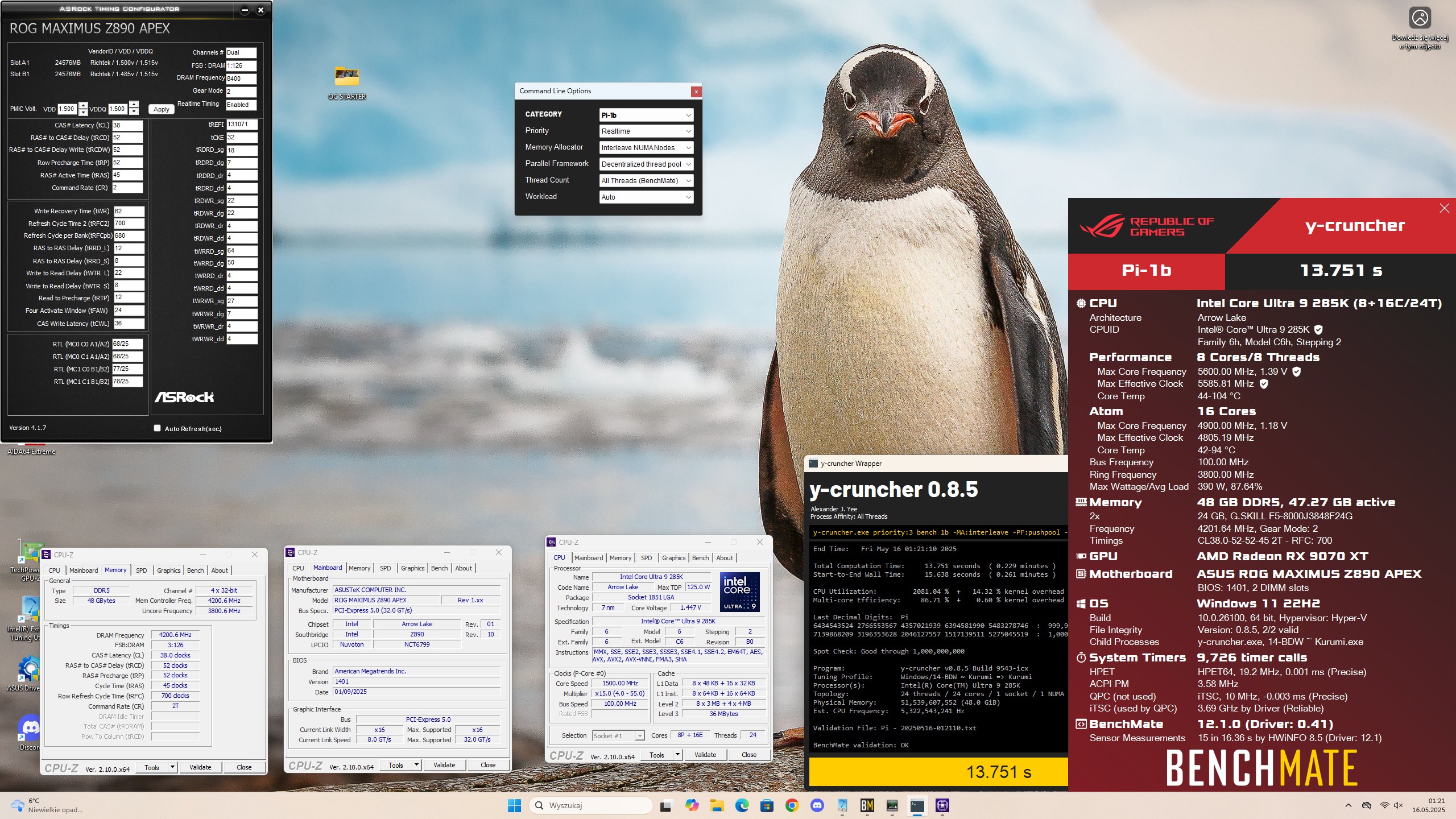Image resolution: width=1456 pixels, height=819 pixels.
Task: Switch to SPD tab in CPU-Z Memory window
Action: tap(142, 570)
